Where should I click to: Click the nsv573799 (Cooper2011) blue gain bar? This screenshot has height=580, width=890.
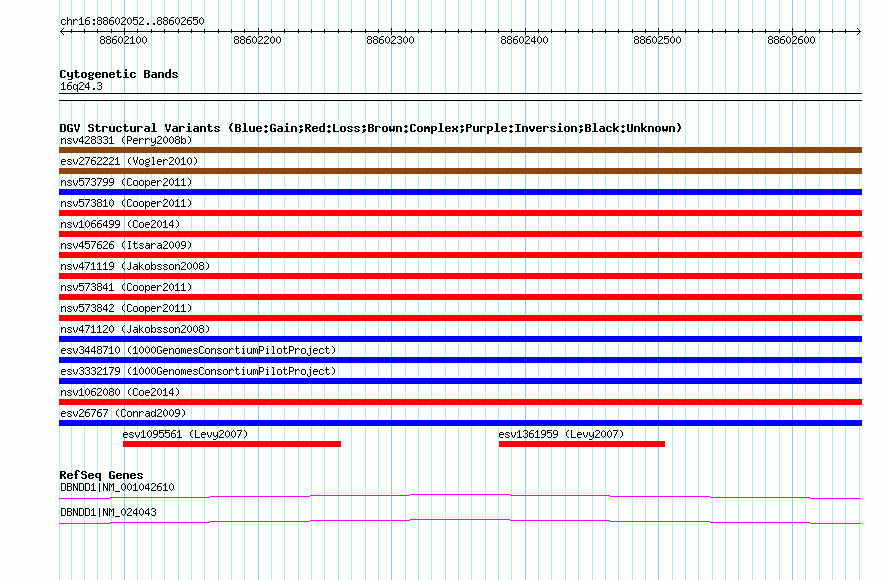pos(460,192)
